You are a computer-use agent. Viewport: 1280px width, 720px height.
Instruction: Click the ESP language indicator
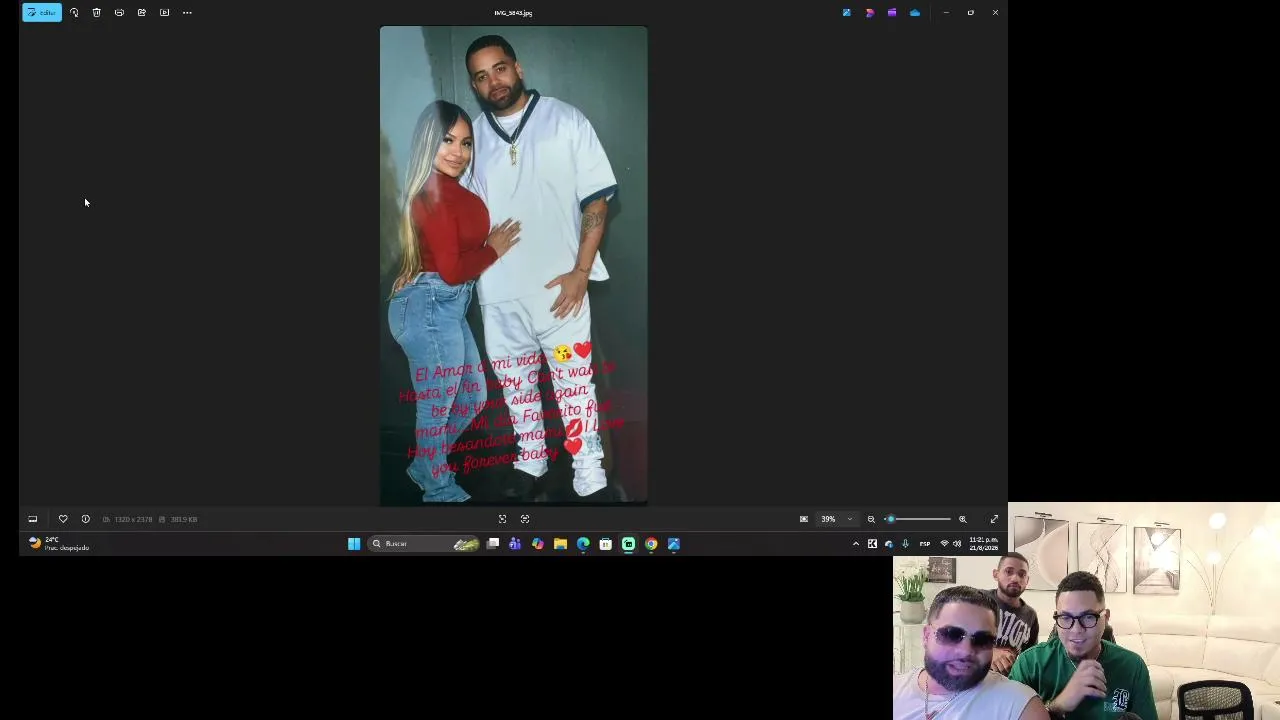coord(925,544)
